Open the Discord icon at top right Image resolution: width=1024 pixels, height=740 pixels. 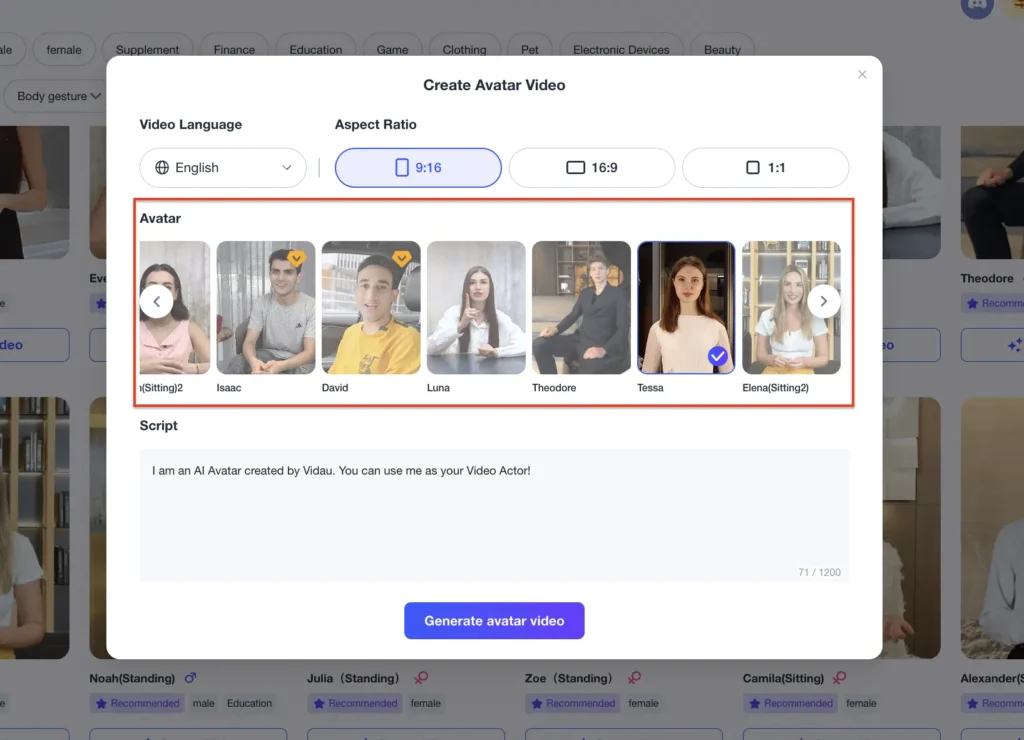point(977,6)
